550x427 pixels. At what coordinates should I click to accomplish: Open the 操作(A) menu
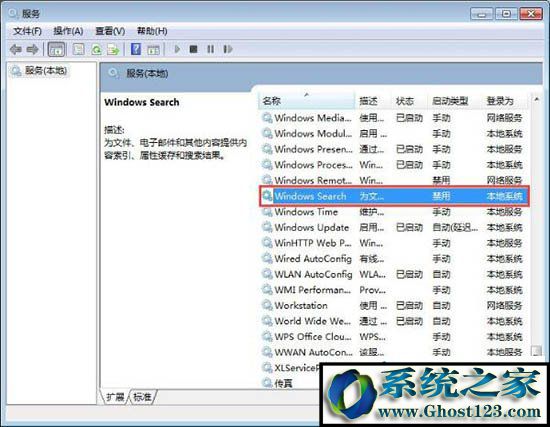(68, 31)
